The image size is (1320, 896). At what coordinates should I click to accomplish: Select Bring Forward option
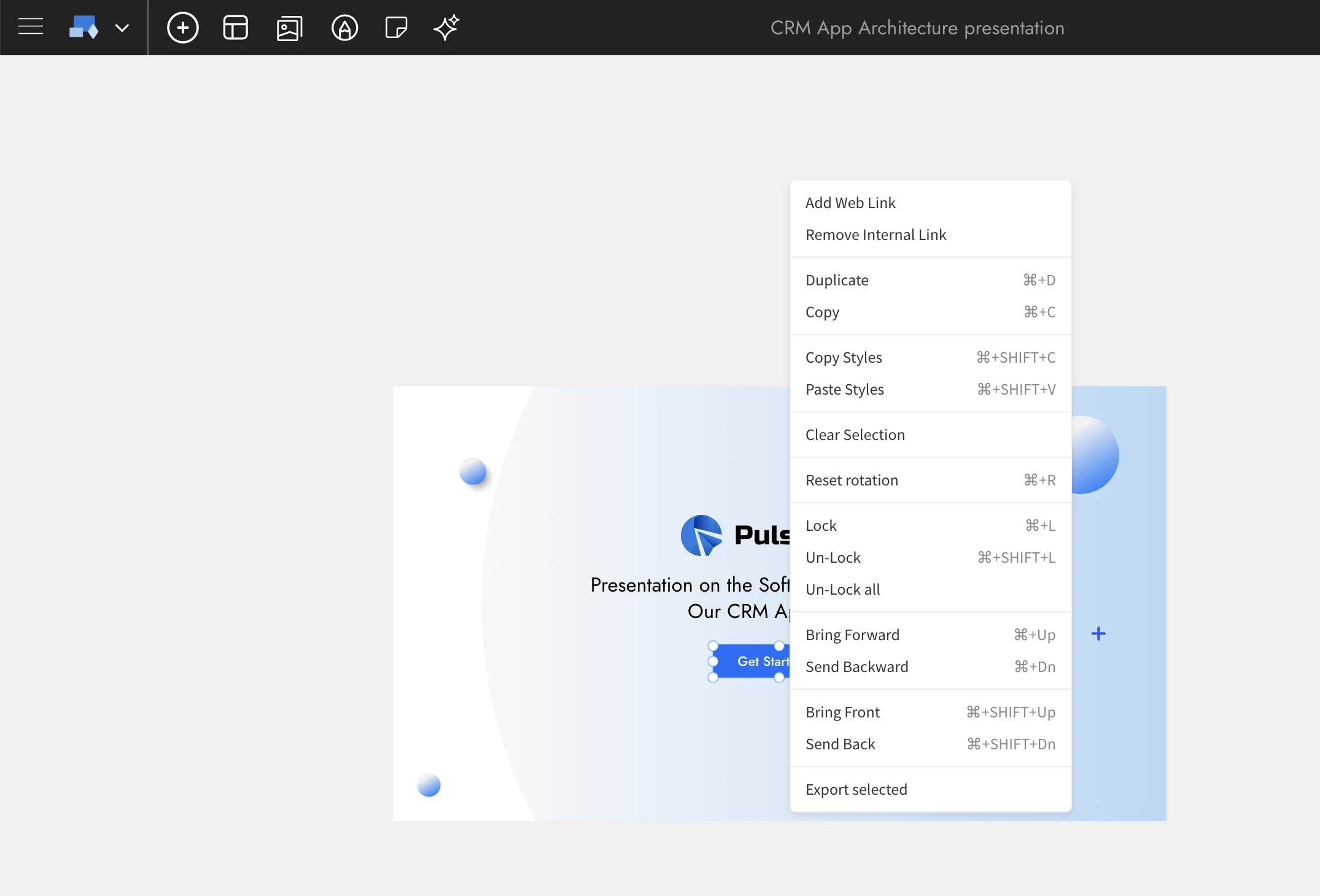pyautogui.click(x=852, y=635)
